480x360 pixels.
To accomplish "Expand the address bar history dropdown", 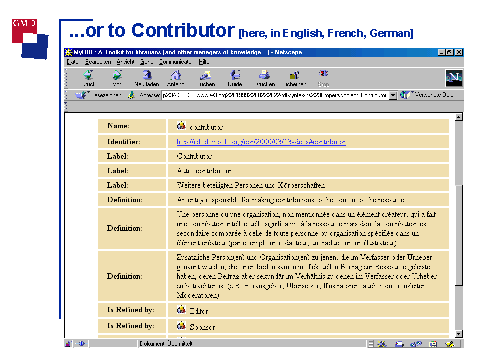I will pos(393,95).
